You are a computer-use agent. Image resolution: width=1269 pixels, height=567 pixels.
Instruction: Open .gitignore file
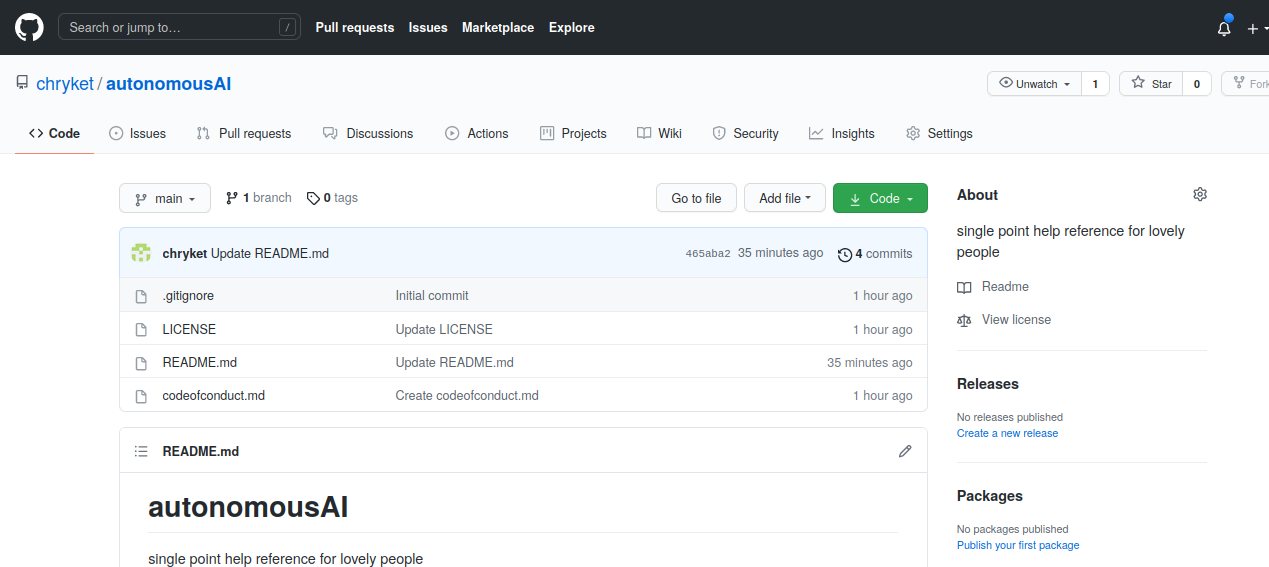pyautogui.click(x=188, y=296)
